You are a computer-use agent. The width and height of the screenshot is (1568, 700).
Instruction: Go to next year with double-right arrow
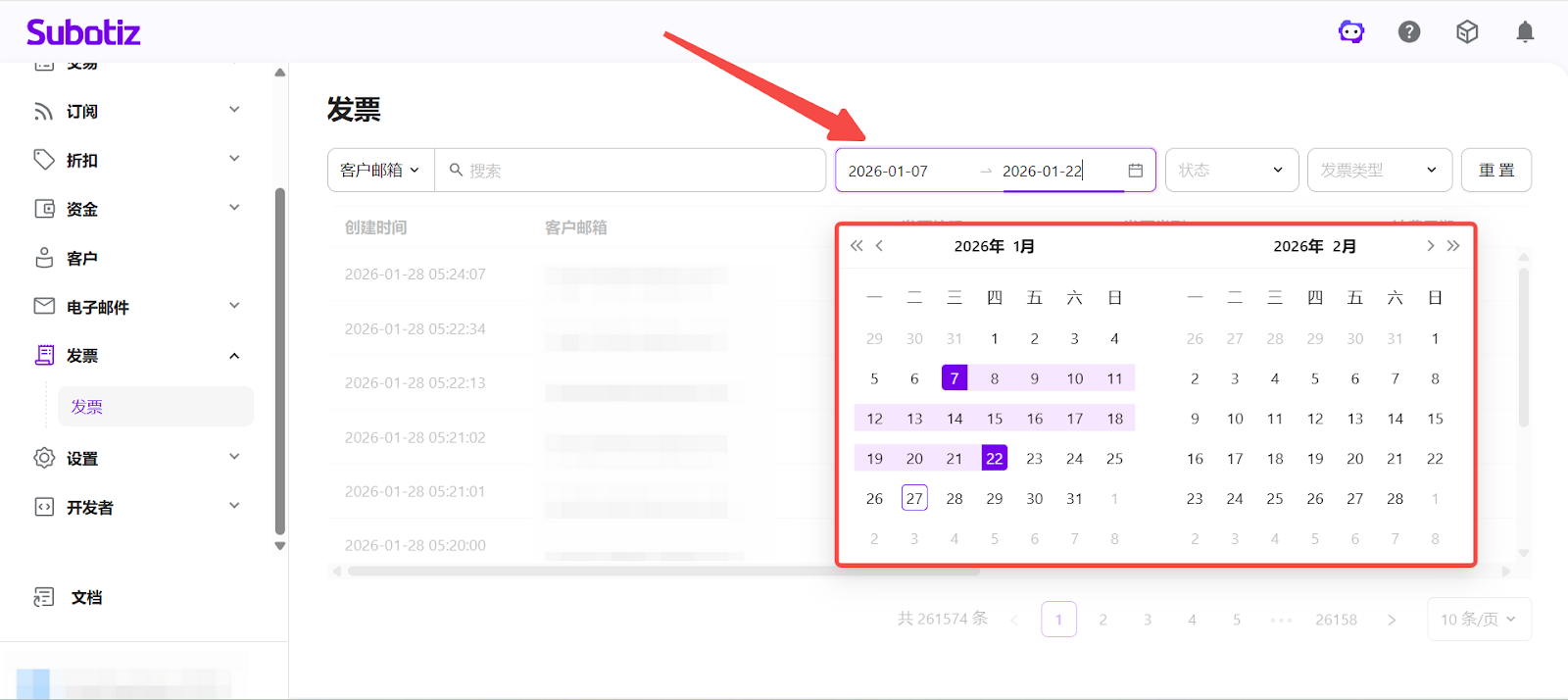coord(1453,246)
